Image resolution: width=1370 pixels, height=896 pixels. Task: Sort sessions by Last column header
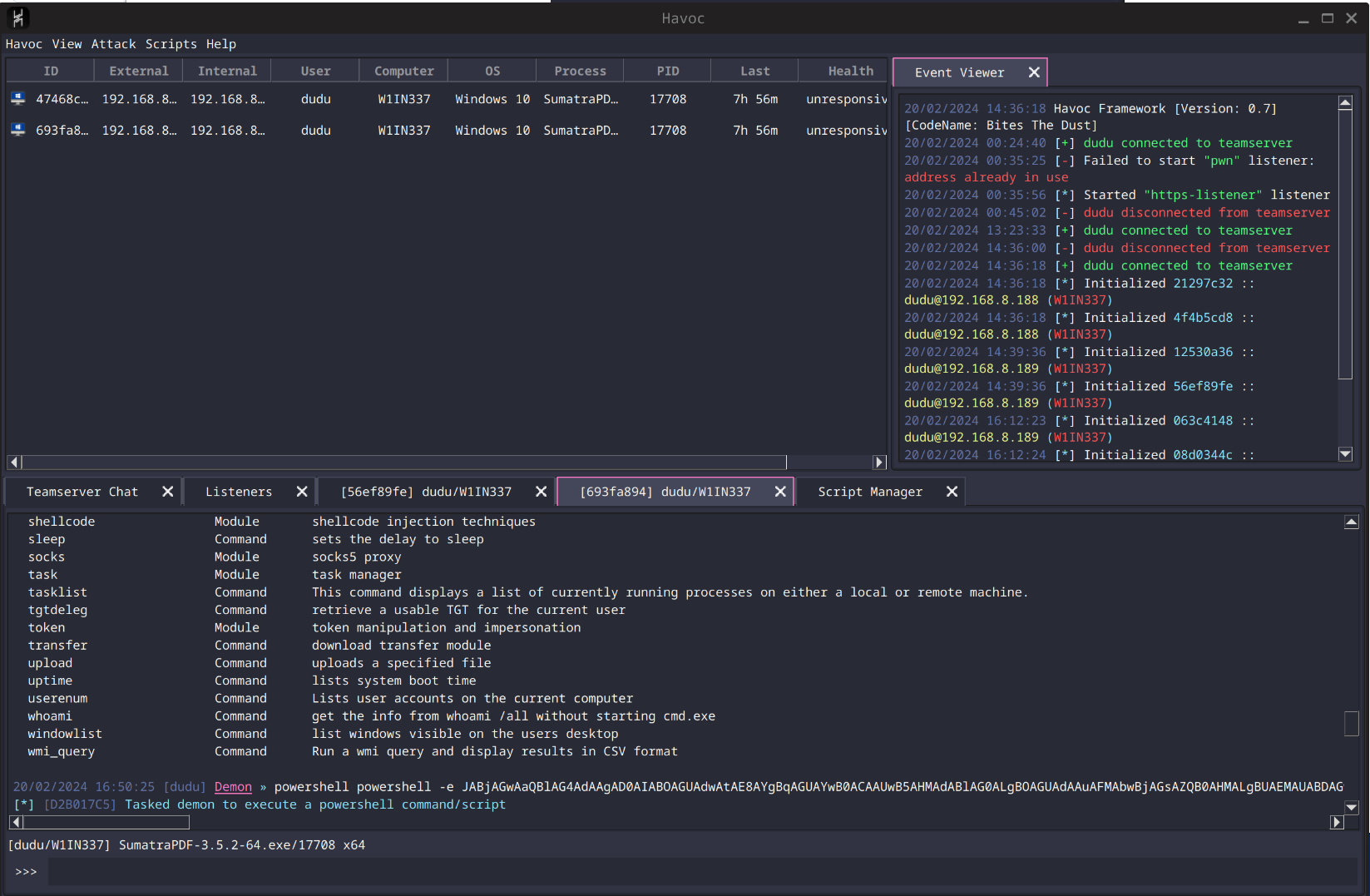pyautogui.click(x=755, y=71)
